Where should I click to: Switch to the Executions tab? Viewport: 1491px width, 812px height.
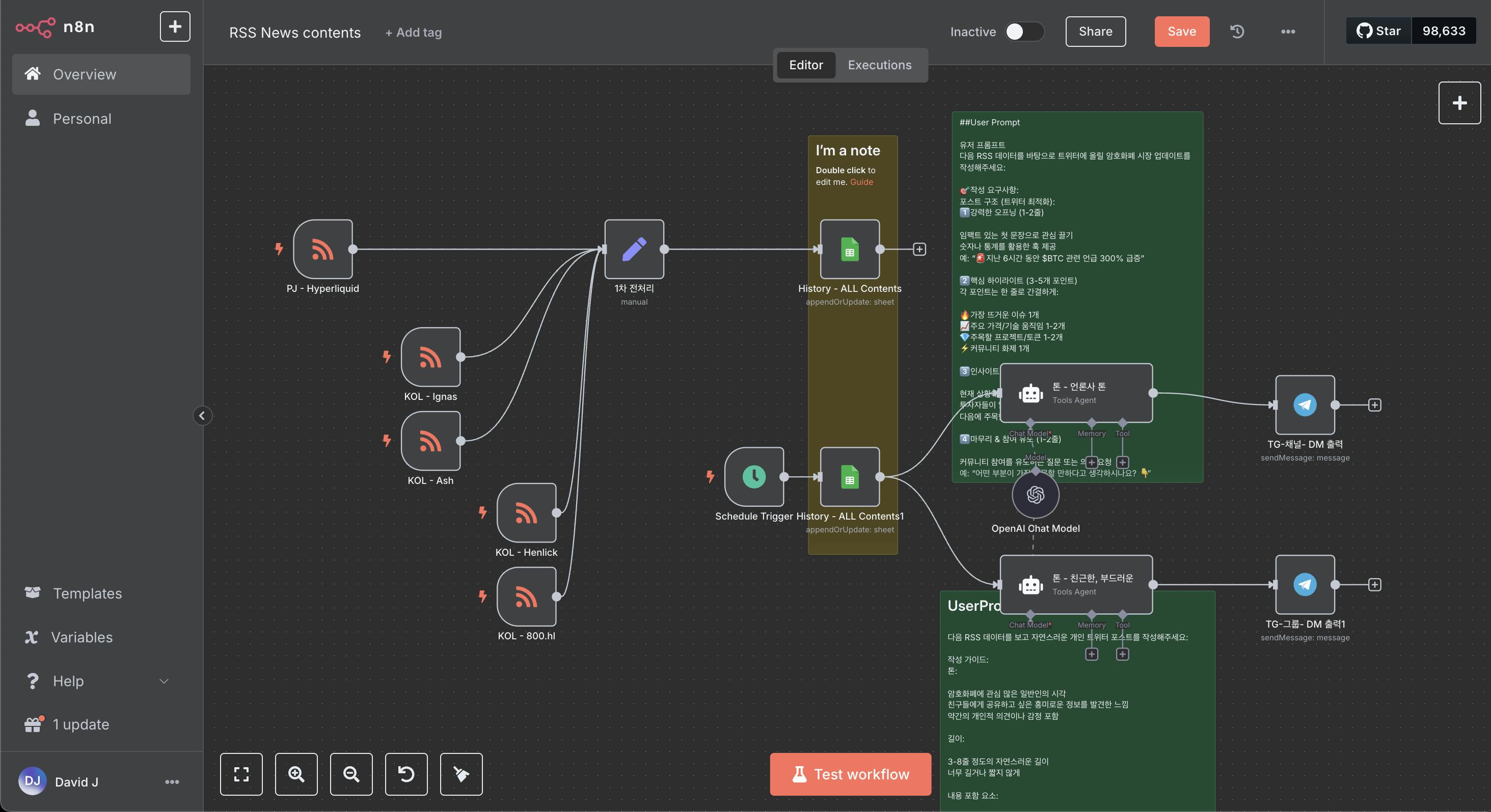[x=879, y=65]
